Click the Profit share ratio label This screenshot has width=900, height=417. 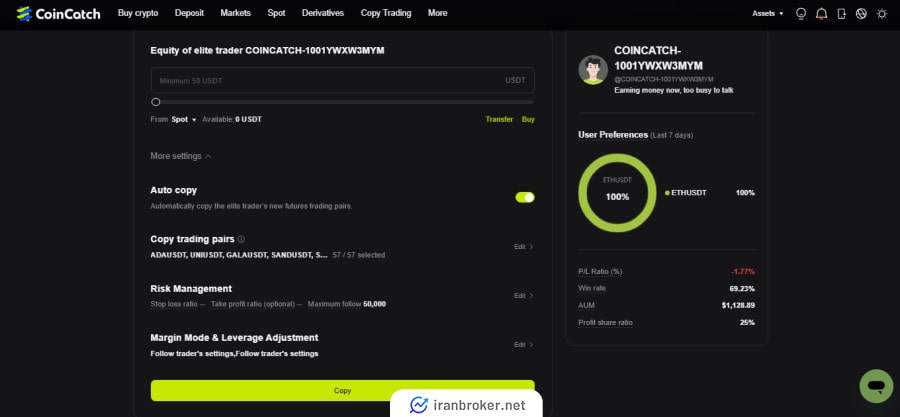click(606, 323)
